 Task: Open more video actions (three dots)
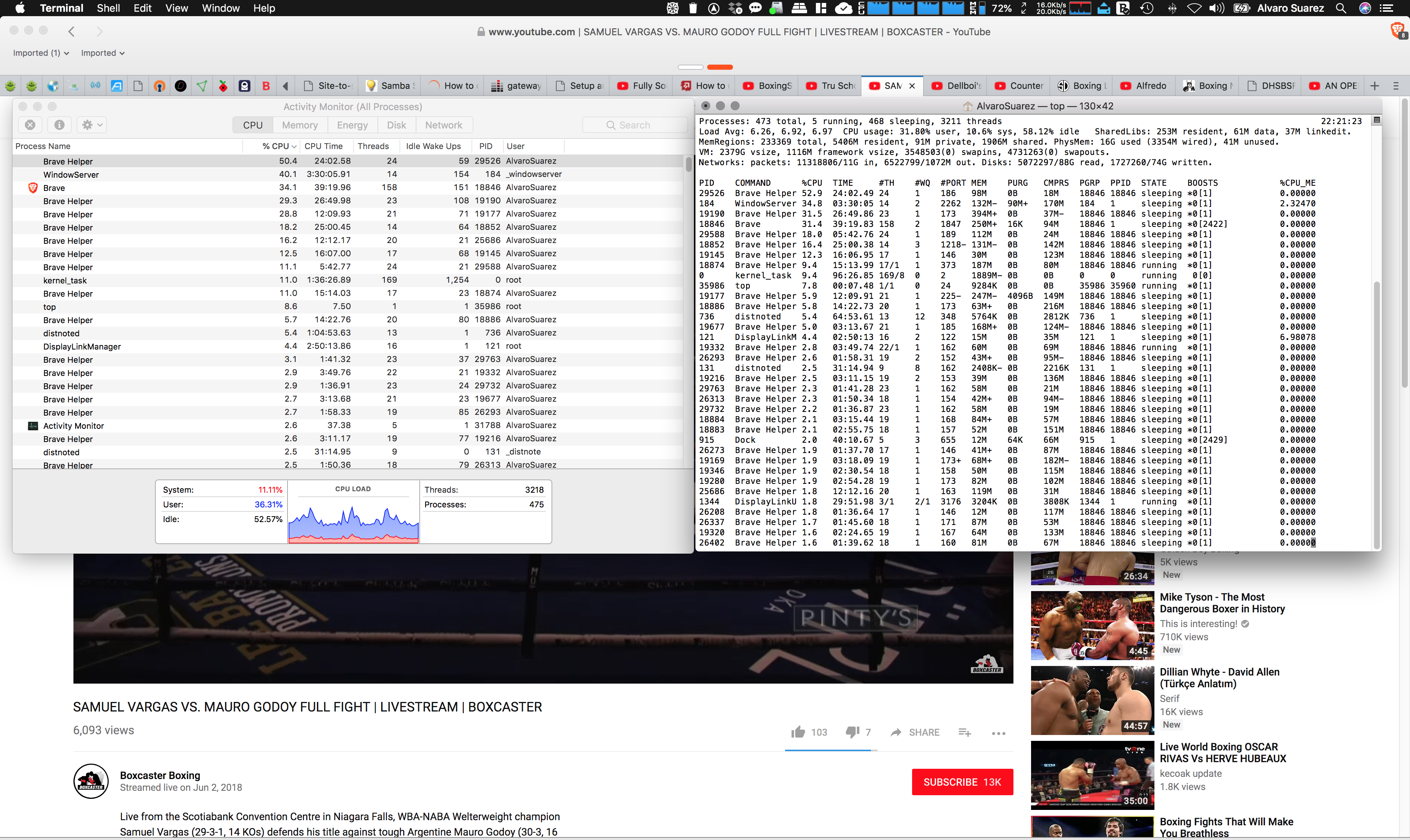coord(998,733)
